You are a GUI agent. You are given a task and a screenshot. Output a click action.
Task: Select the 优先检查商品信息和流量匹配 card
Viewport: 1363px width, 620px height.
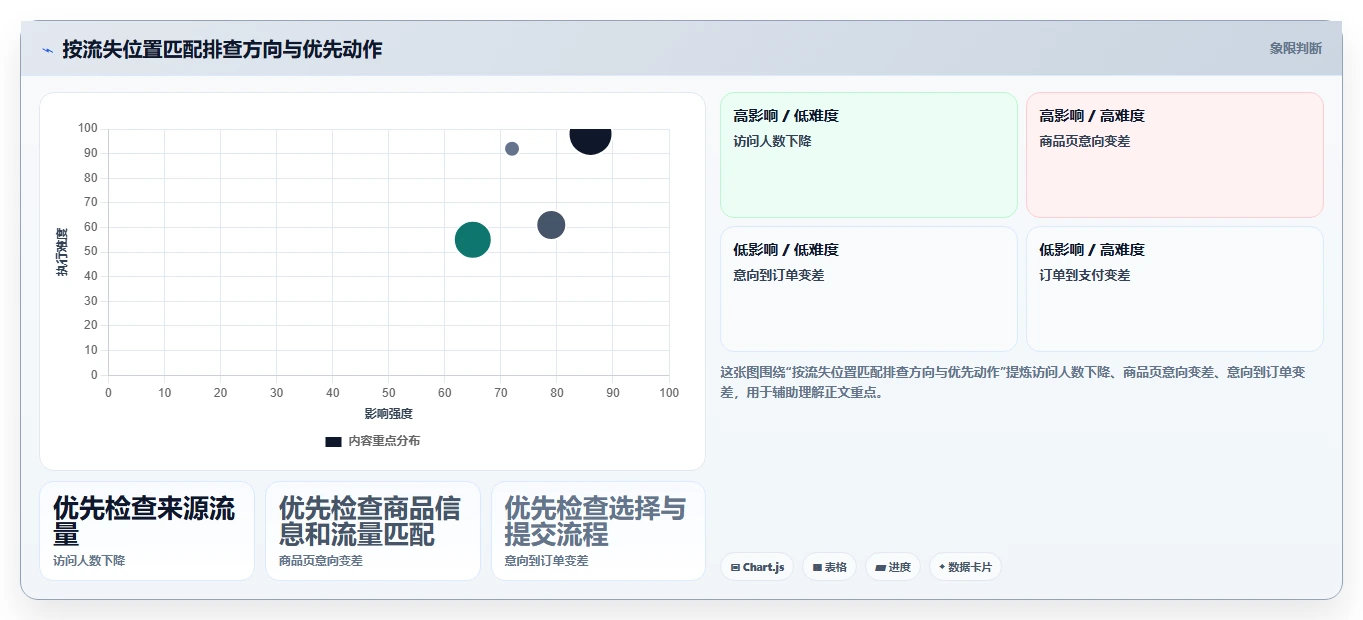pos(373,531)
